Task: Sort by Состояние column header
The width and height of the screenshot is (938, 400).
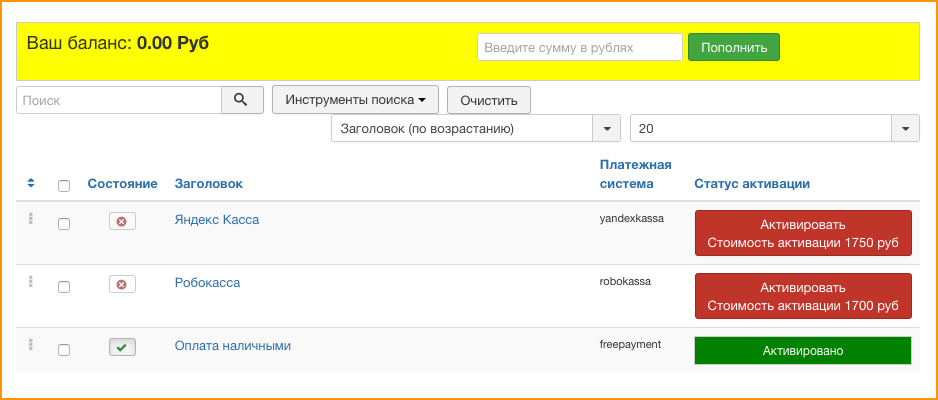Action: pos(122,184)
